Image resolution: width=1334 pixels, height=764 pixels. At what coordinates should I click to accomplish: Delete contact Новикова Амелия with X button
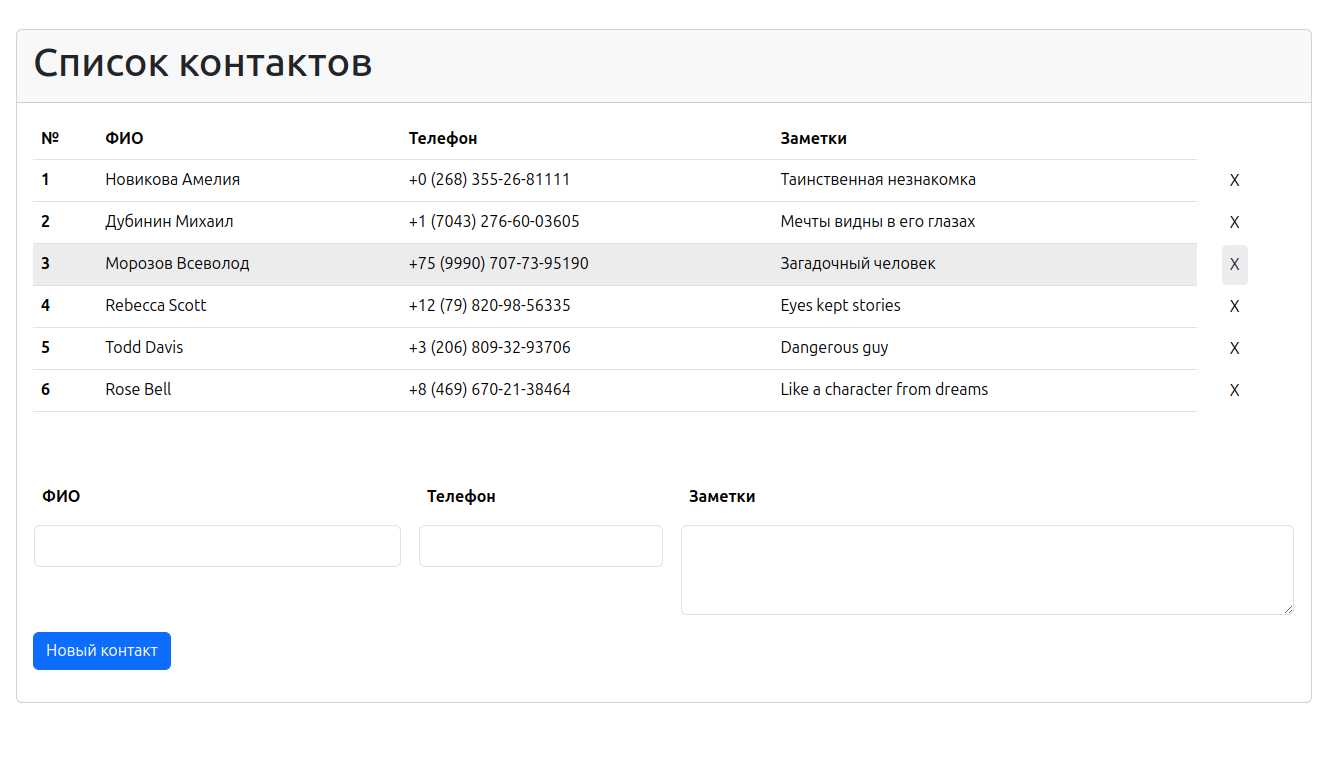point(1234,181)
